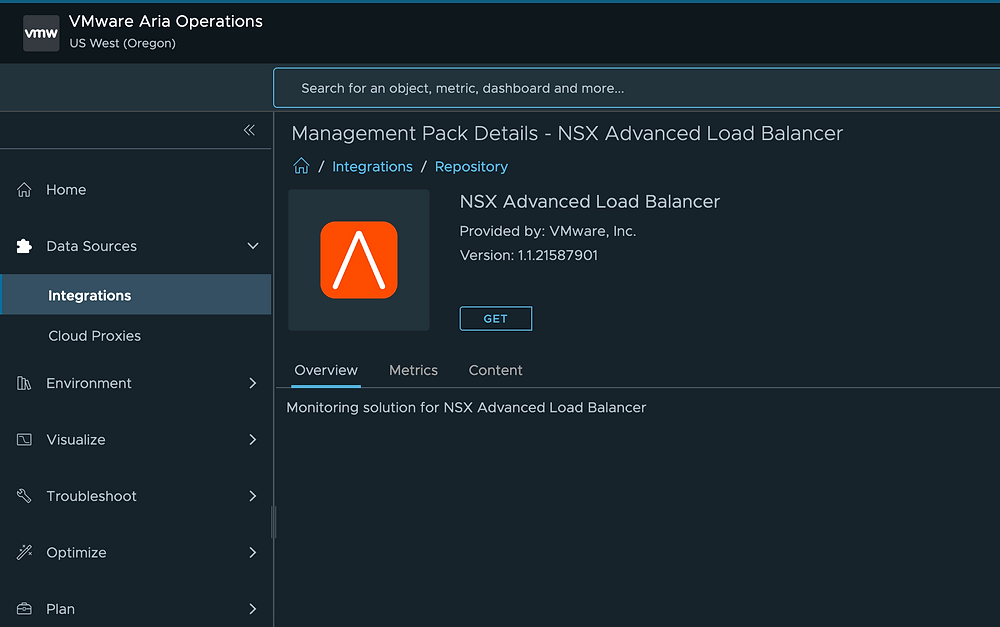
Task: Click the Management Pack Details page heading
Action: (x=567, y=133)
